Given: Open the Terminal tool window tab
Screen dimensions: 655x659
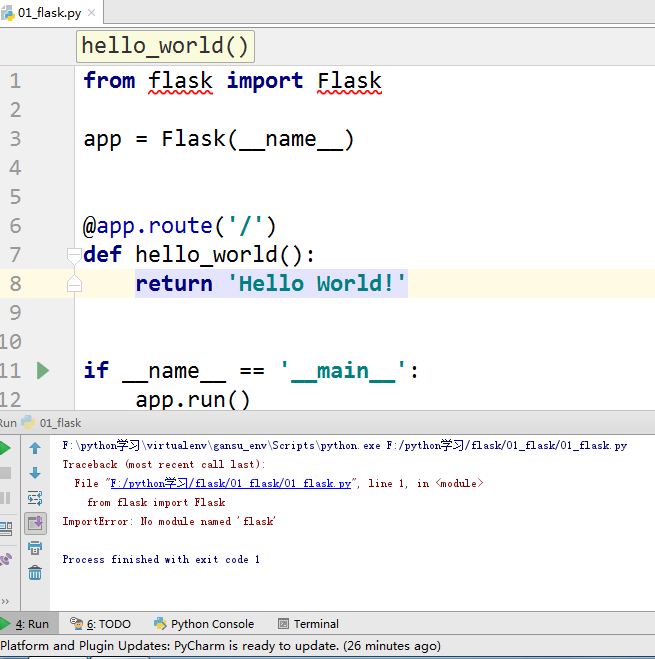Looking at the screenshot, I should tap(309, 624).
